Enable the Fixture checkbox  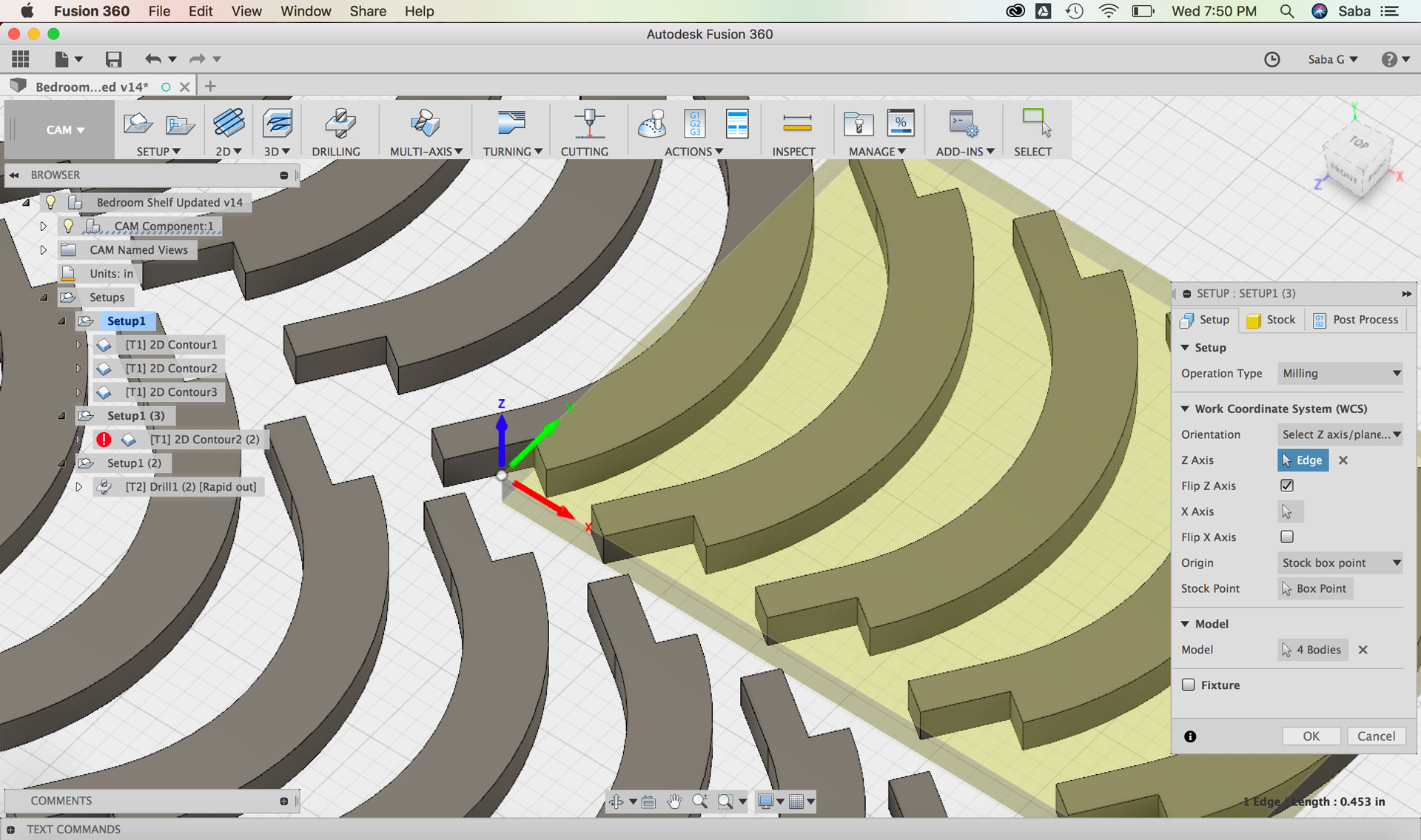[x=1189, y=685]
